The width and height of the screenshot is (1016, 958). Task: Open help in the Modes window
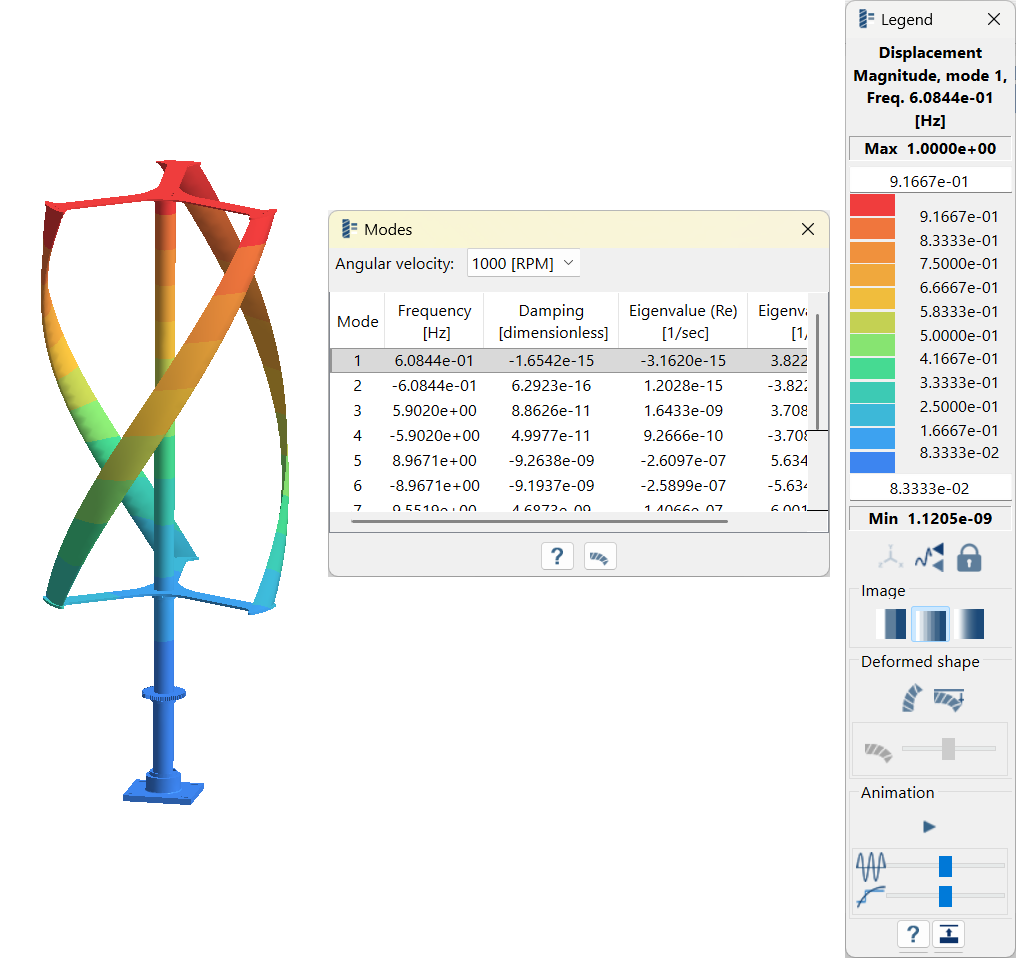[557, 556]
